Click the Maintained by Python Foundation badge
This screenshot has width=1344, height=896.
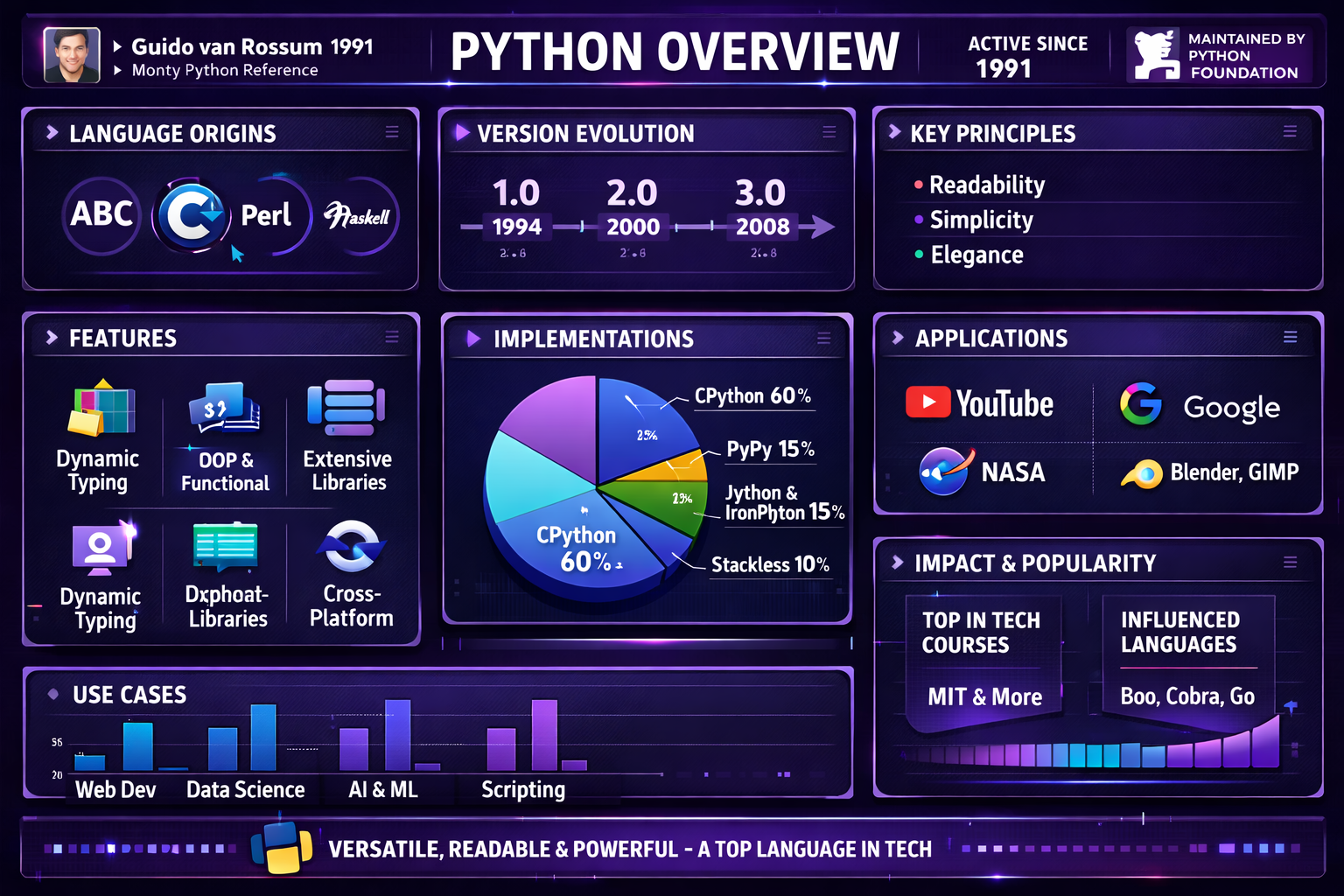click(x=1219, y=54)
